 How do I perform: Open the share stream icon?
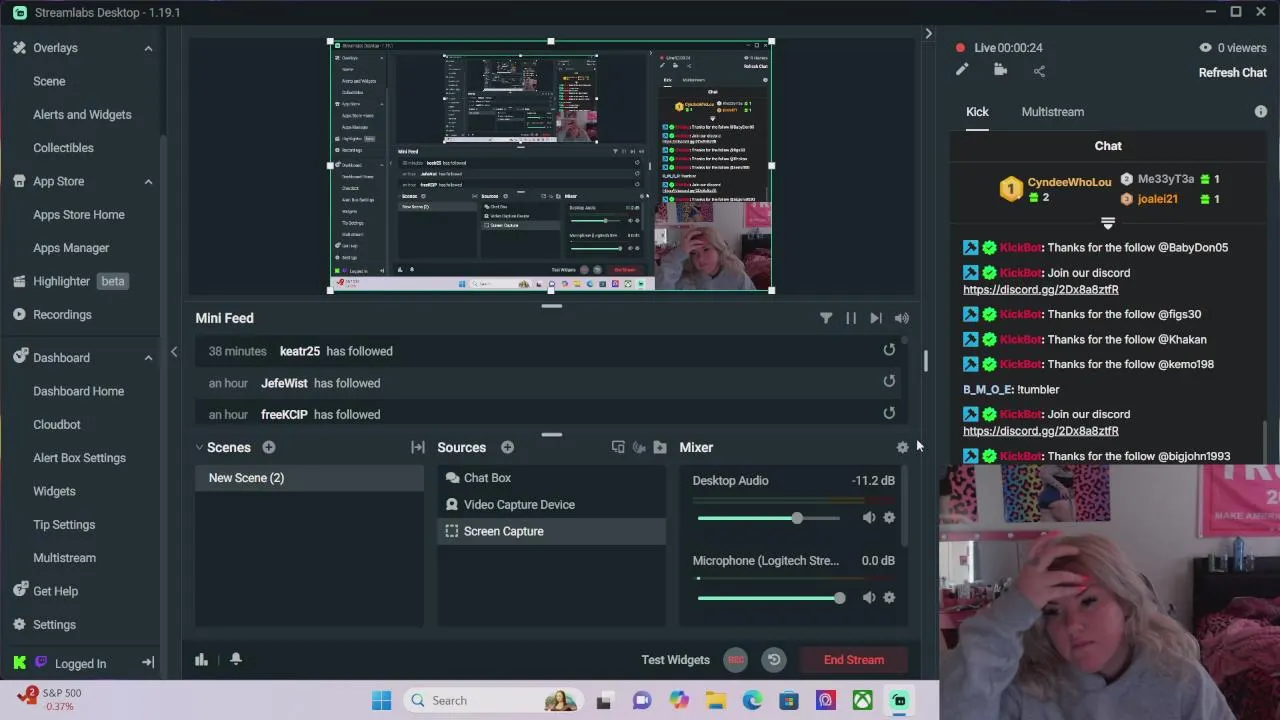(x=1039, y=71)
